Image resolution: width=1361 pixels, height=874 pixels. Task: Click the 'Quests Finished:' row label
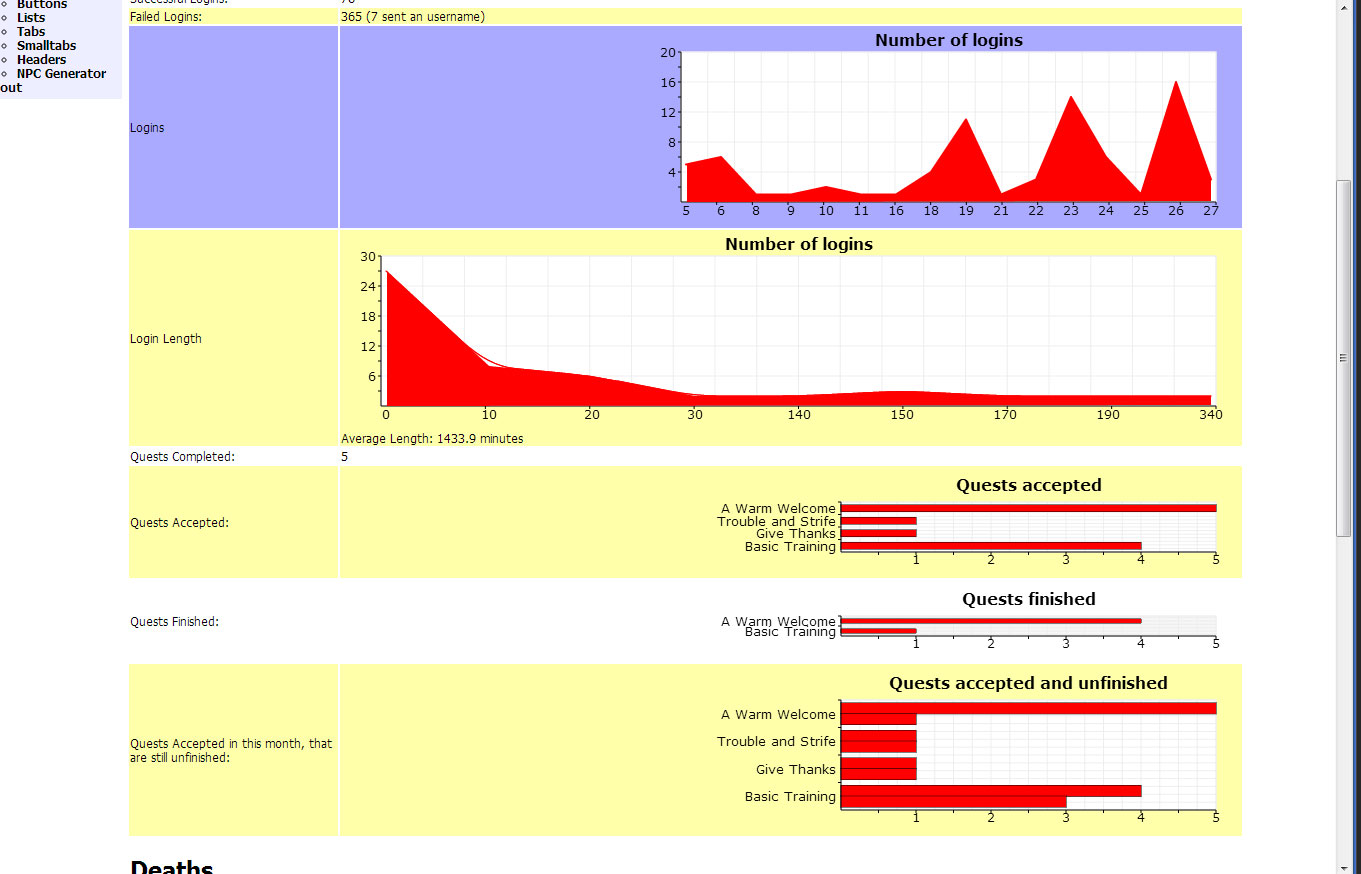coord(174,622)
